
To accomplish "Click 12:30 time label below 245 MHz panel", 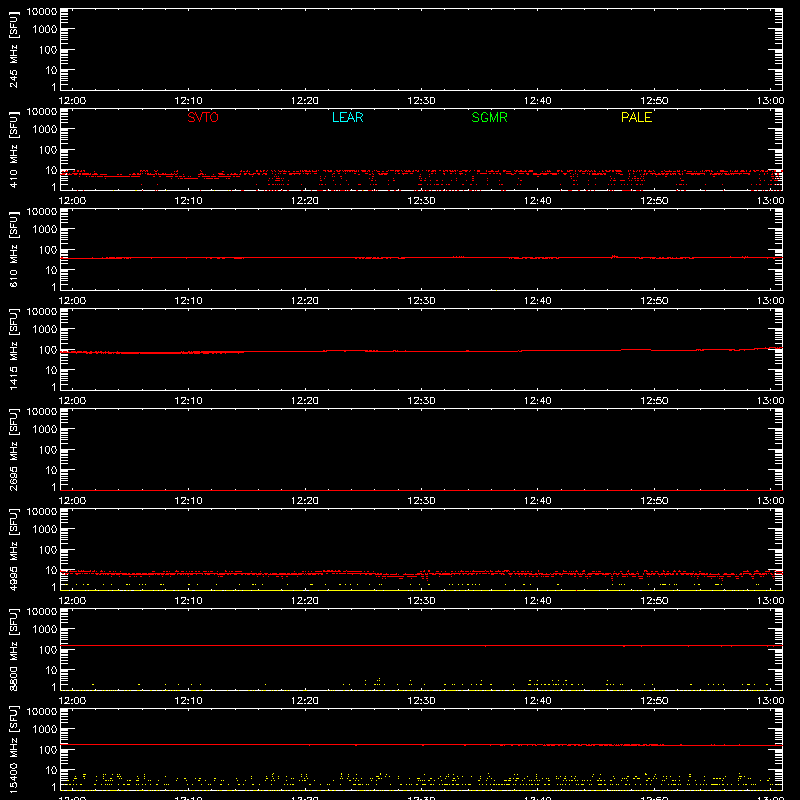I will 421,101.
